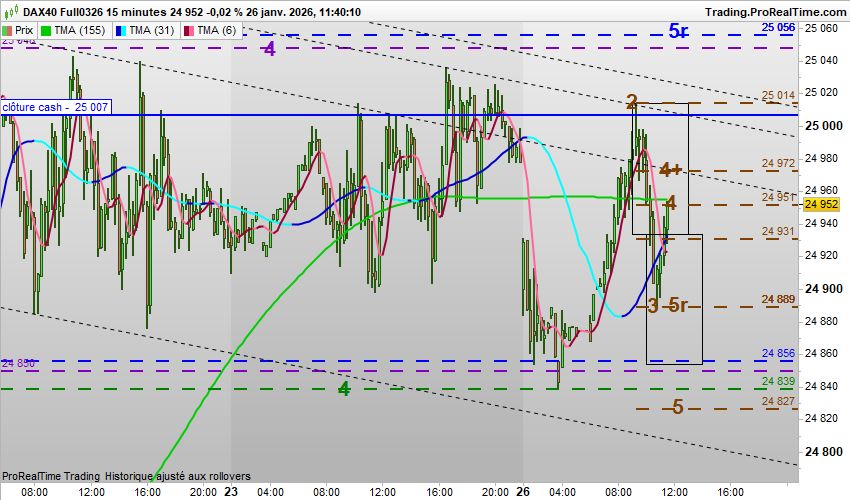Image resolution: width=850 pixels, height=500 pixels.
Task: Click the brown '4+' wave label
Action: point(670,170)
